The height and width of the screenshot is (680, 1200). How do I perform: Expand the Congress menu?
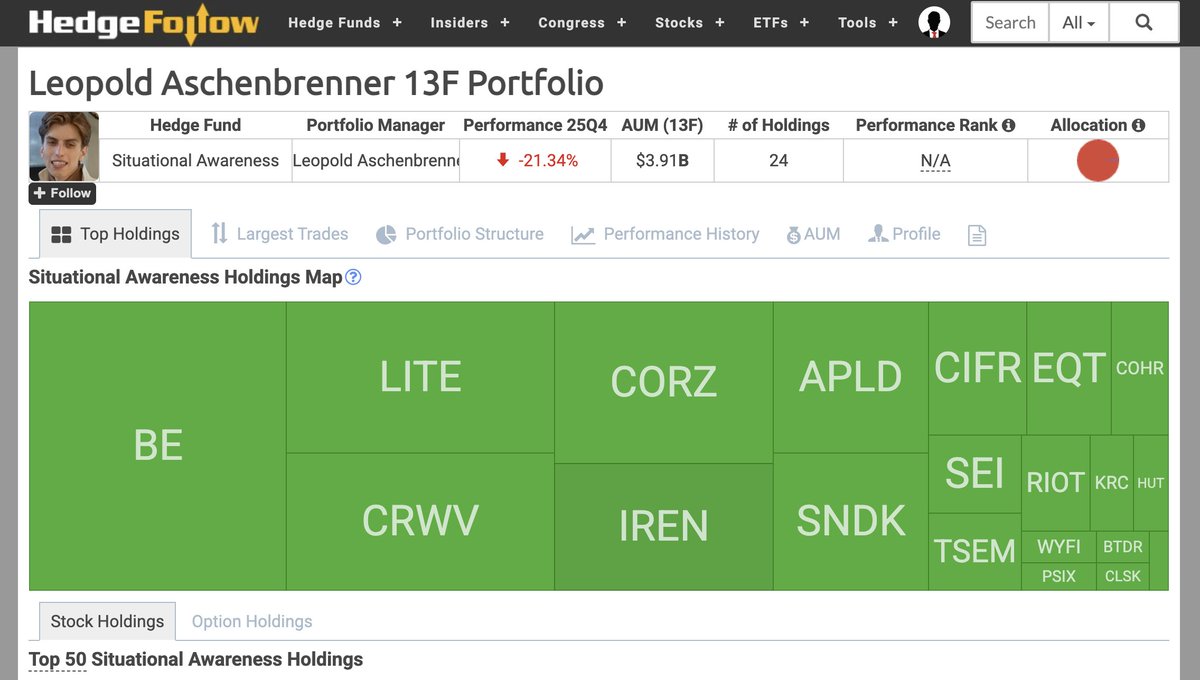click(582, 22)
